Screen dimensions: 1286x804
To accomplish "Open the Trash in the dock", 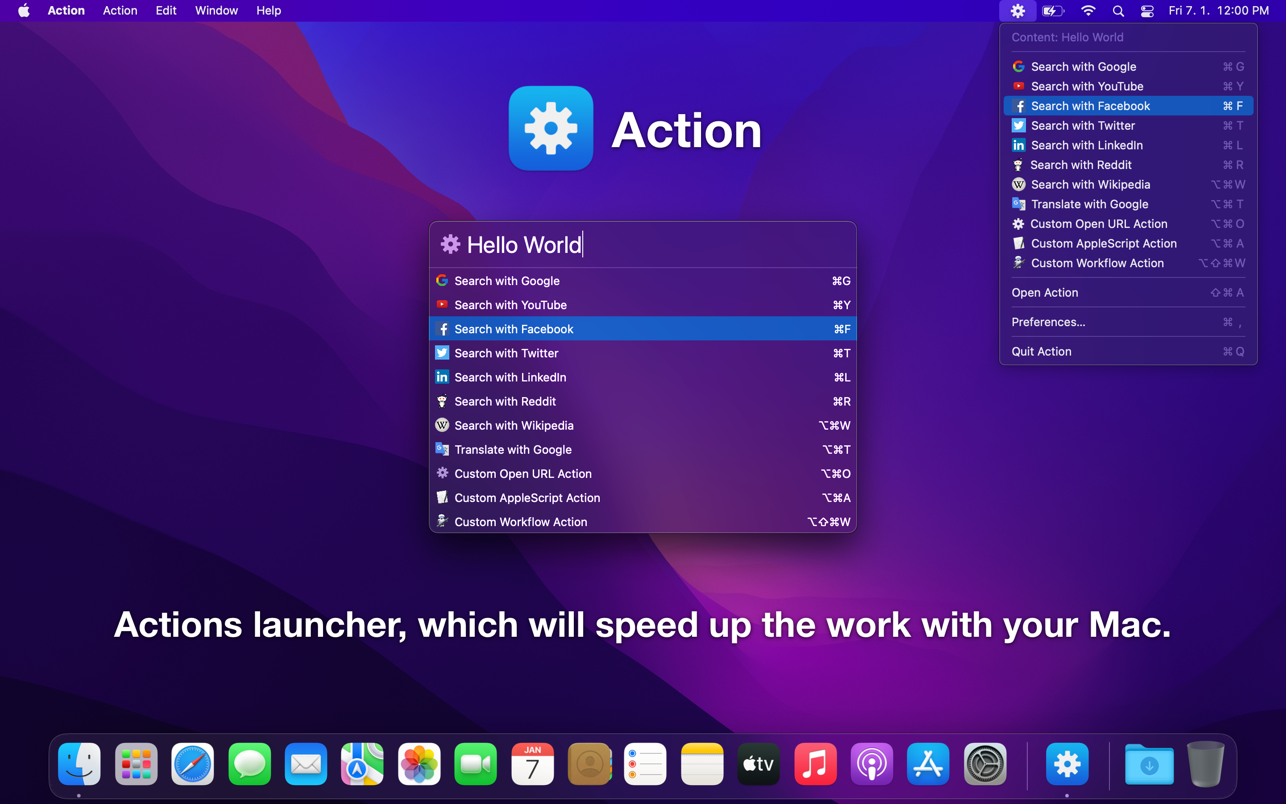I will [1205, 765].
